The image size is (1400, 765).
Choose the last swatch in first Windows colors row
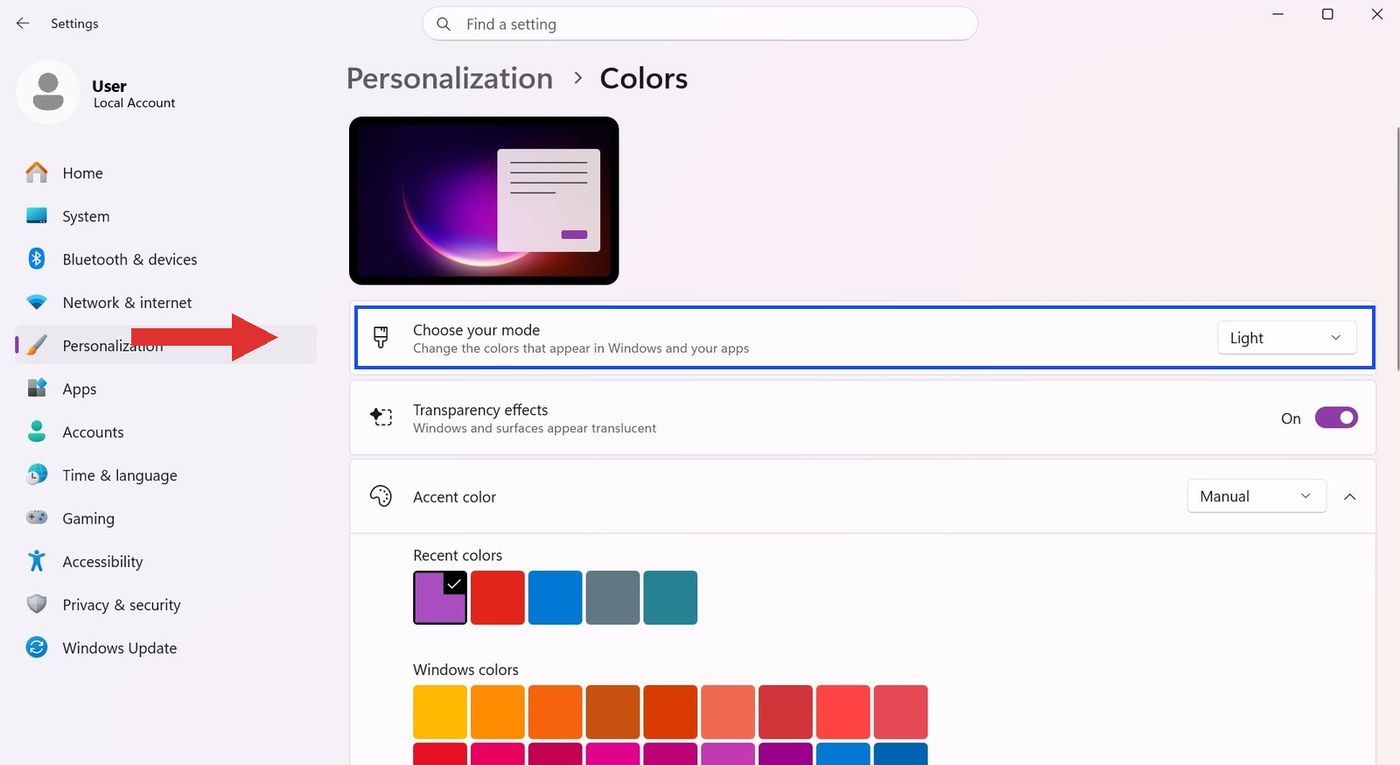coord(901,712)
